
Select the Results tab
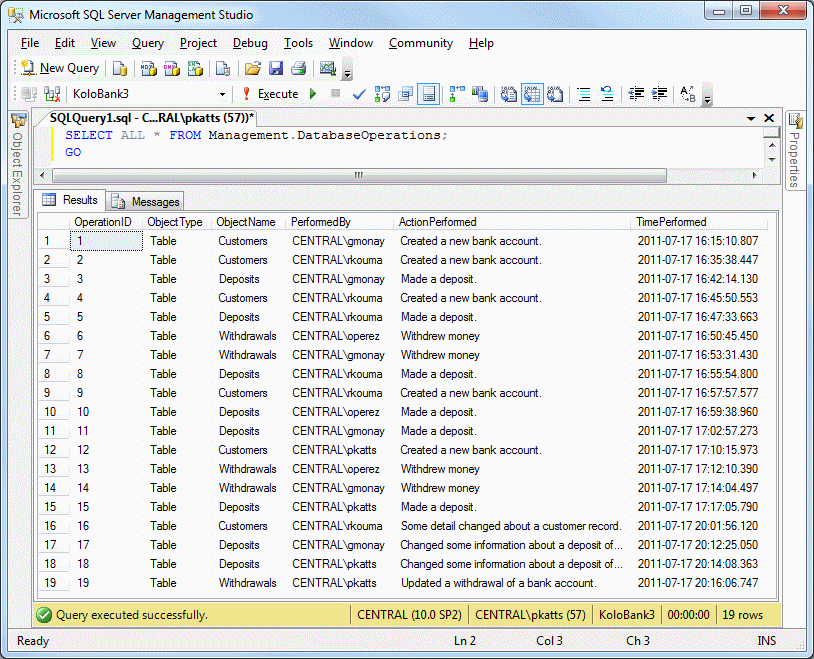(x=71, y=200)
